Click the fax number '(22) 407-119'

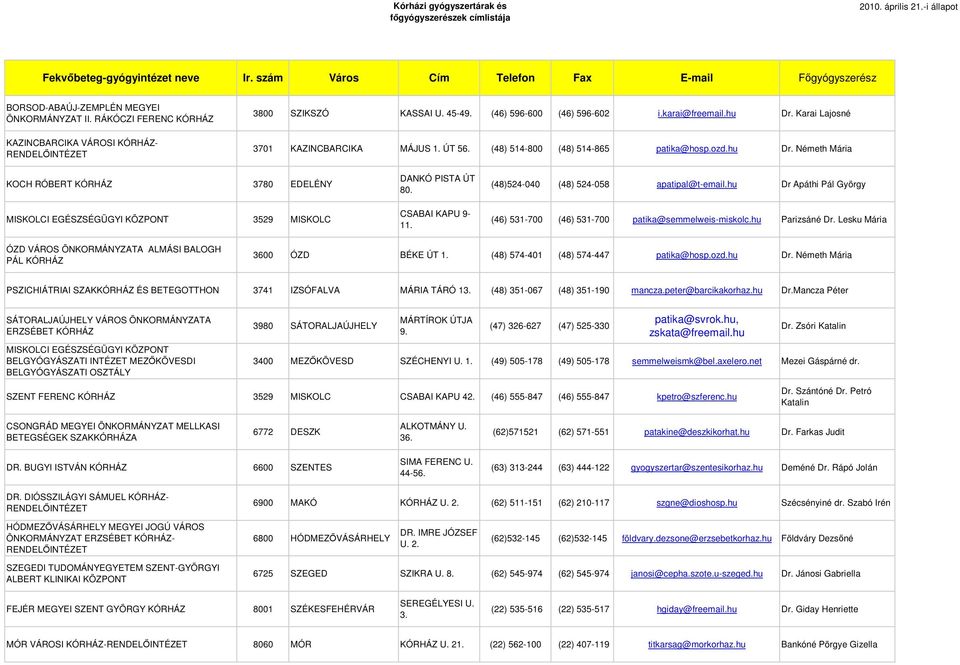pos(583,644)
